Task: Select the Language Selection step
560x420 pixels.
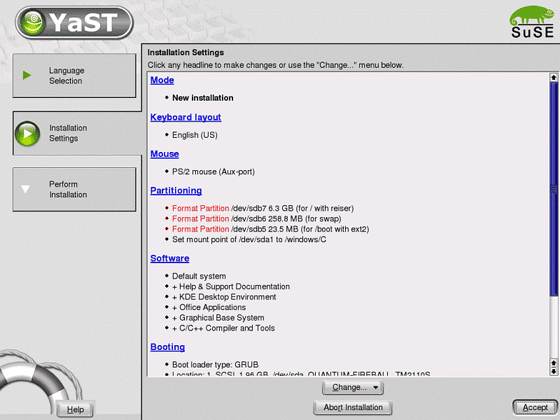Action: click(x=74, y=75)
